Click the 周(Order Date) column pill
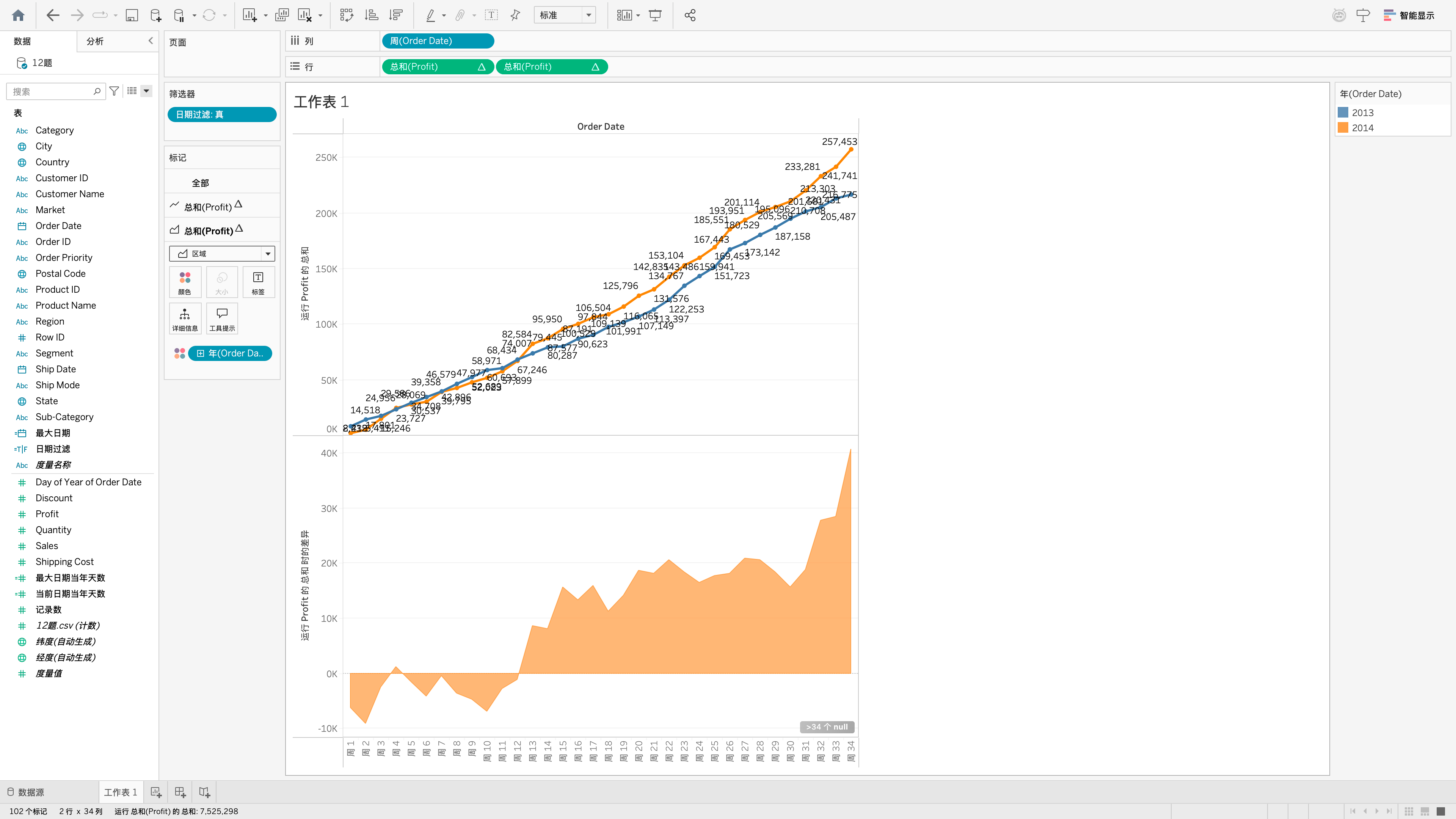1456x819 pixels. pyautogui.click(x=438, y=41)
